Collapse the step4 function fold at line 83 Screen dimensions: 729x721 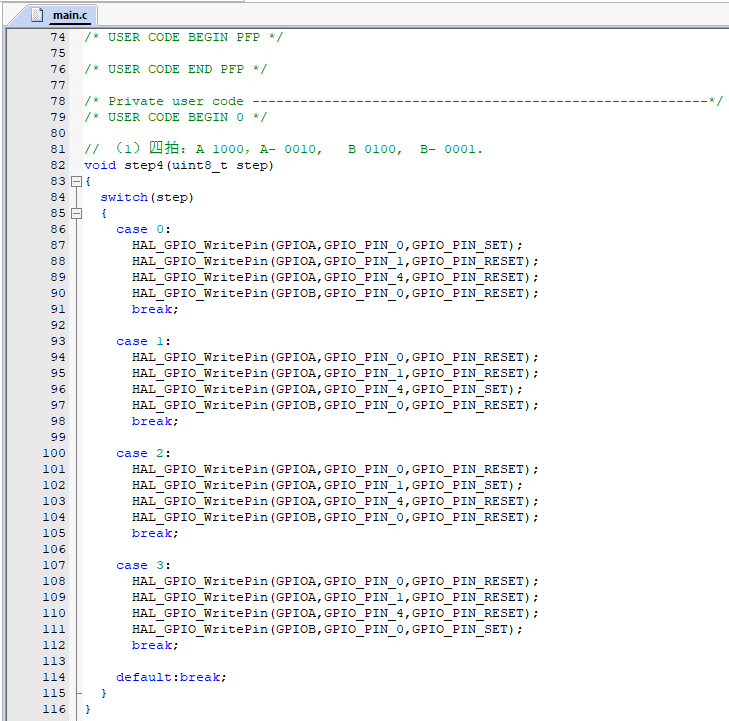(76, 181)
